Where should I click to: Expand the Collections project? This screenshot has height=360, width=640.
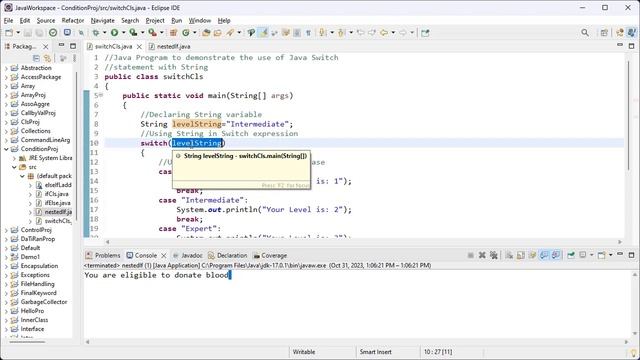tap(6, 131)
